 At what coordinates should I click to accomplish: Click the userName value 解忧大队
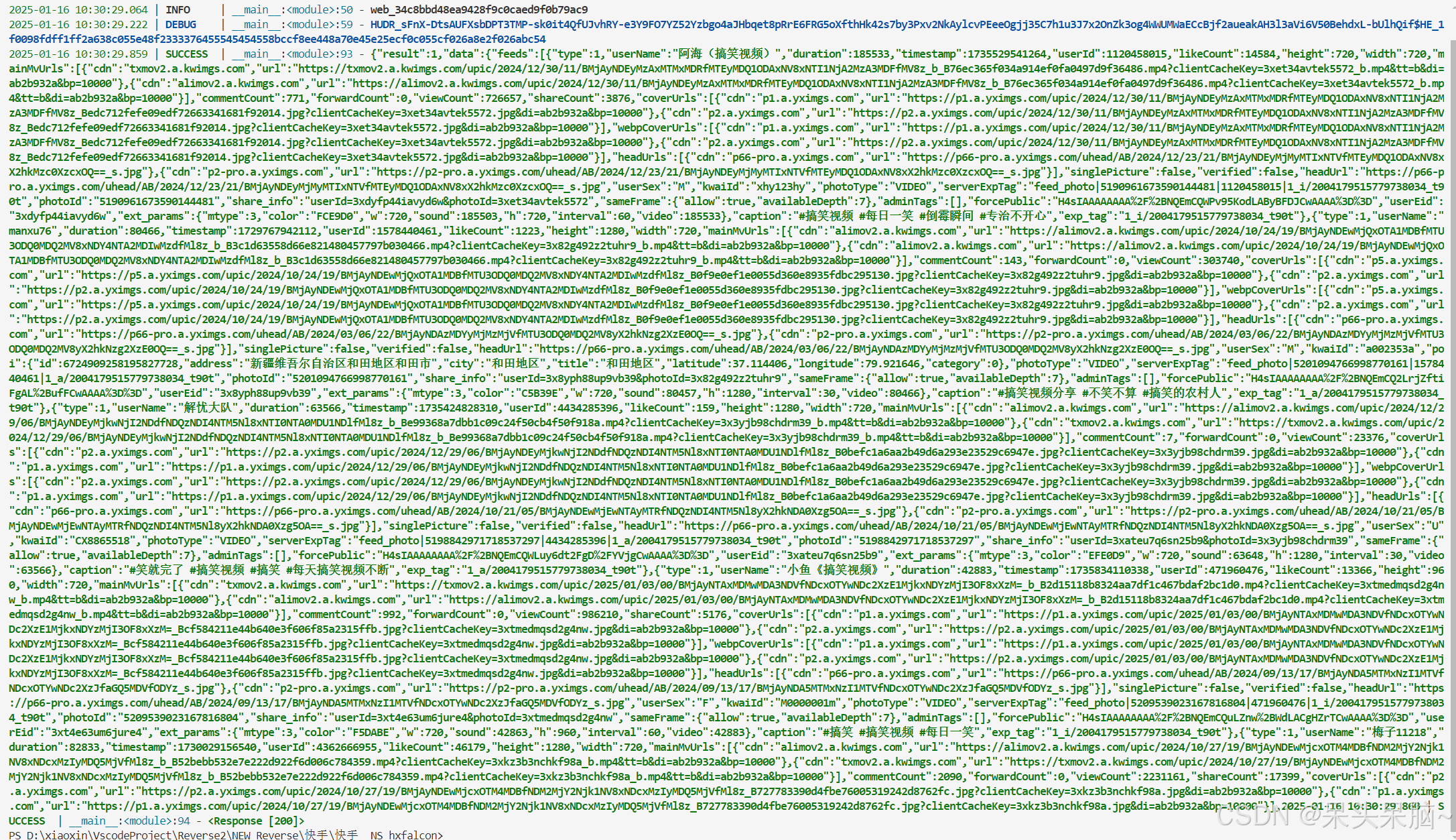(x=208, y=408)
